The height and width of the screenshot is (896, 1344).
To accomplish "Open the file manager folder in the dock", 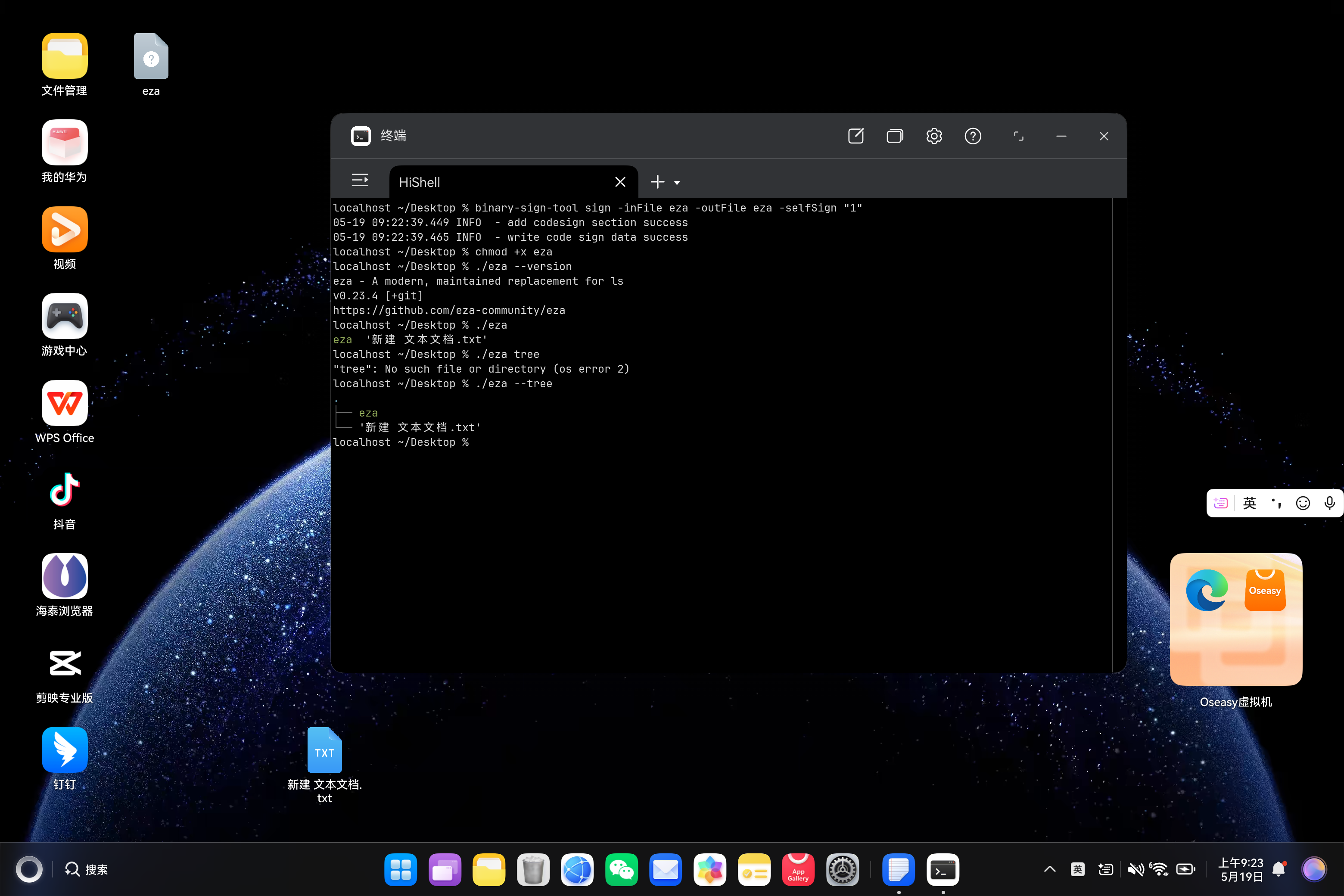I will 488,869.
